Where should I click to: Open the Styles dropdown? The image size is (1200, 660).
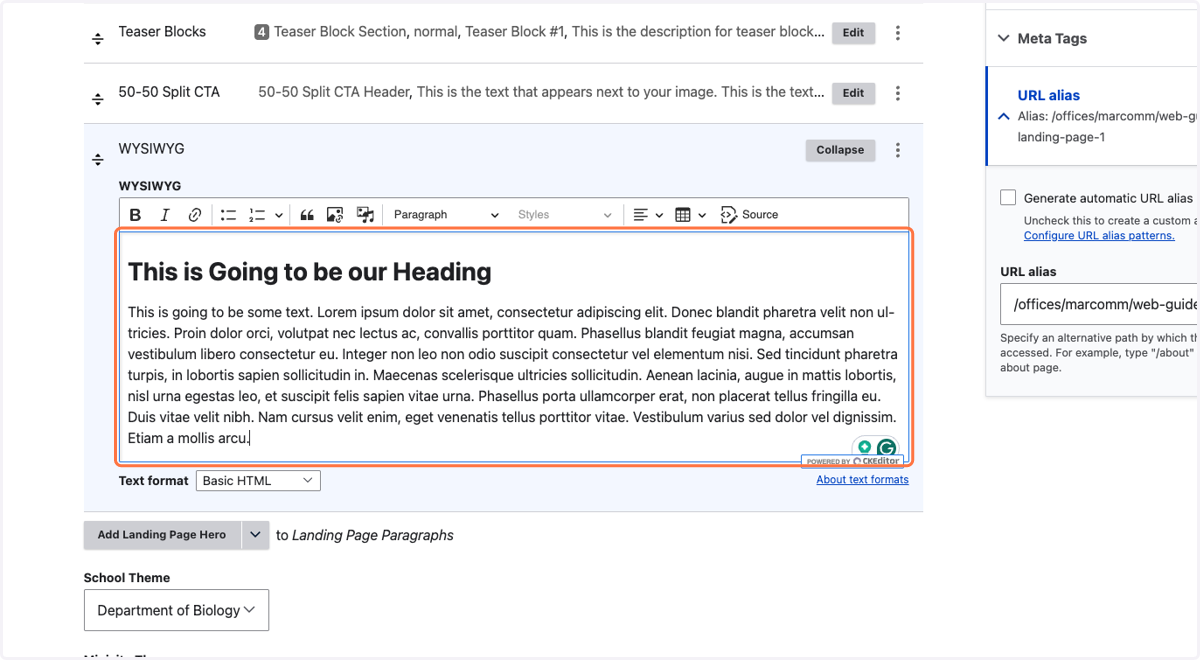point(564,215)
